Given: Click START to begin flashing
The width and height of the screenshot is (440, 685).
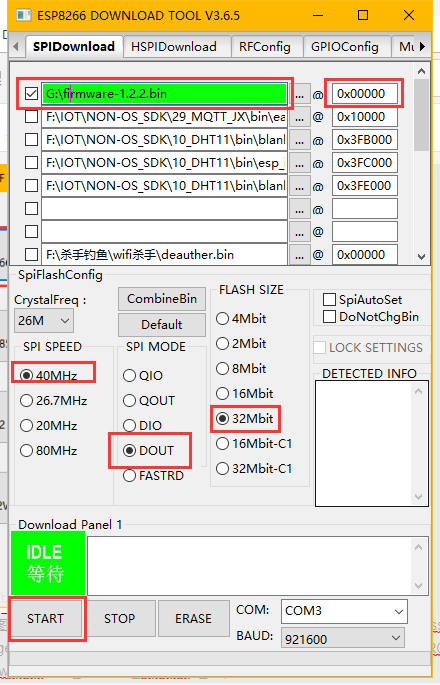Looking at the screenshot, I should 46,619.
